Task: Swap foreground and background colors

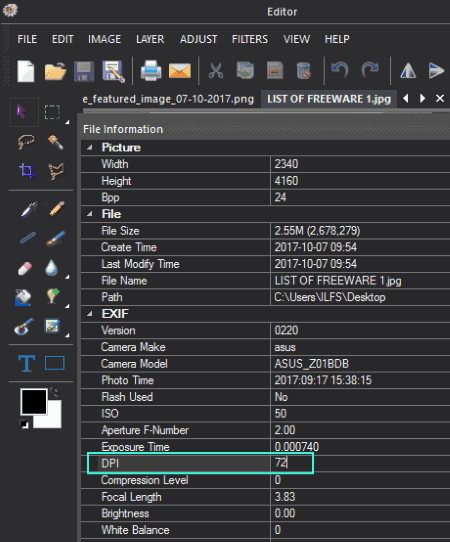Action: (x=55, y=392)
